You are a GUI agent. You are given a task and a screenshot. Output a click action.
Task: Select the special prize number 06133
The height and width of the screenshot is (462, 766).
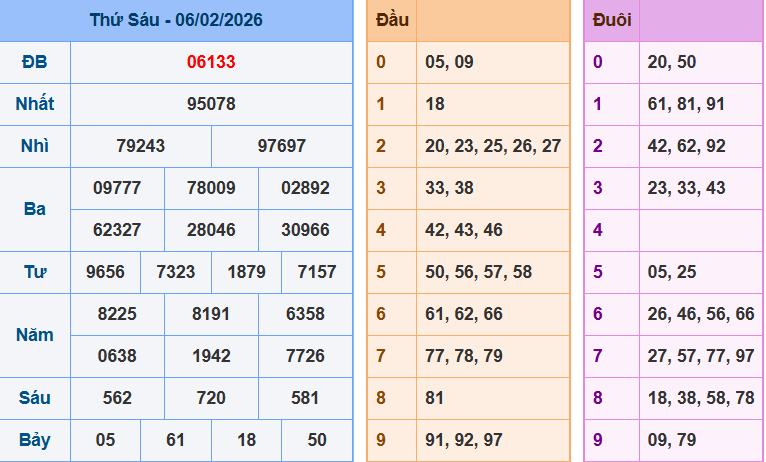pos(211,62)
